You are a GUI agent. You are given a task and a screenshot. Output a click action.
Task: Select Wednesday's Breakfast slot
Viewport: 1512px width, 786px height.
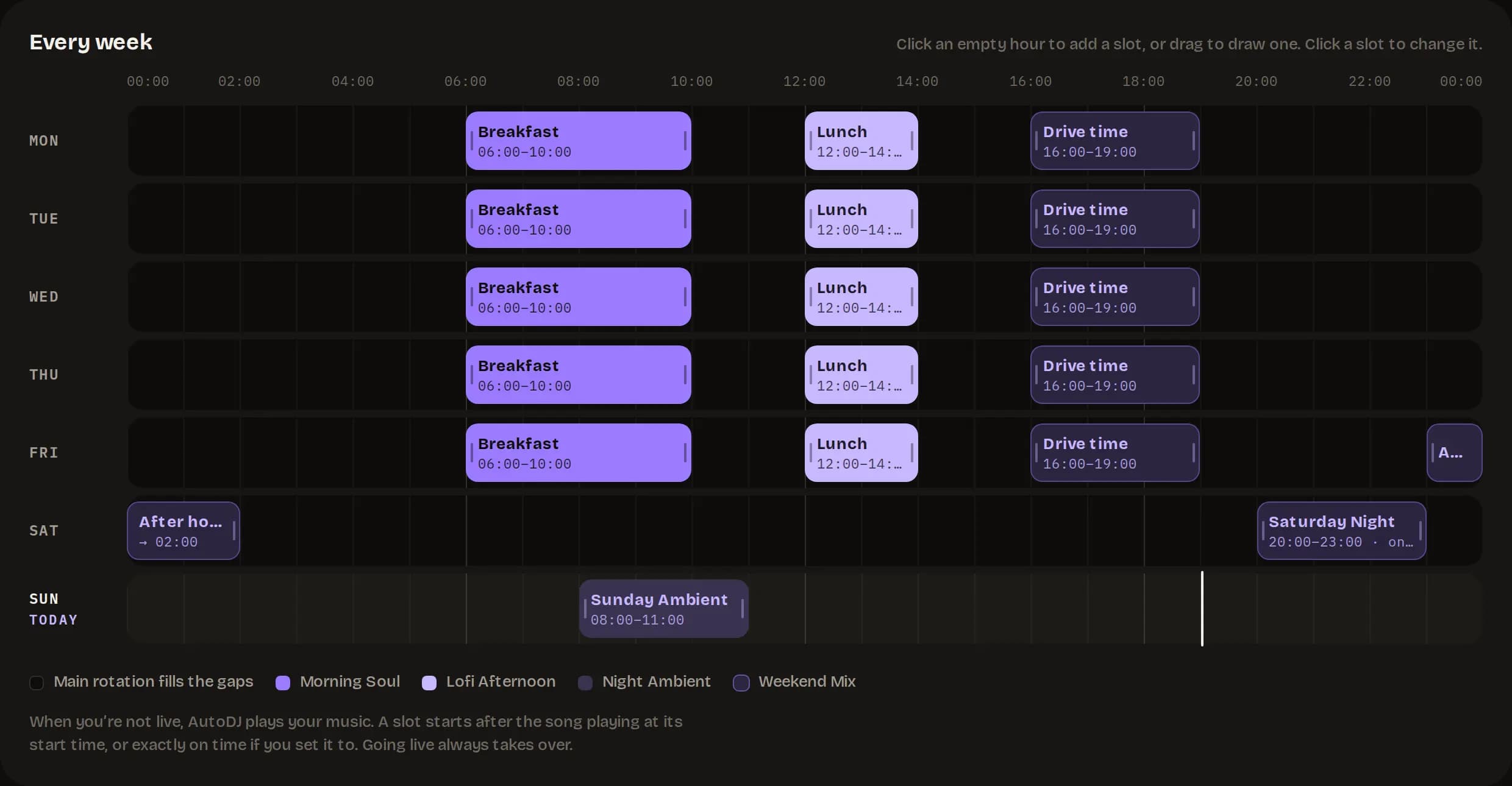578,297
